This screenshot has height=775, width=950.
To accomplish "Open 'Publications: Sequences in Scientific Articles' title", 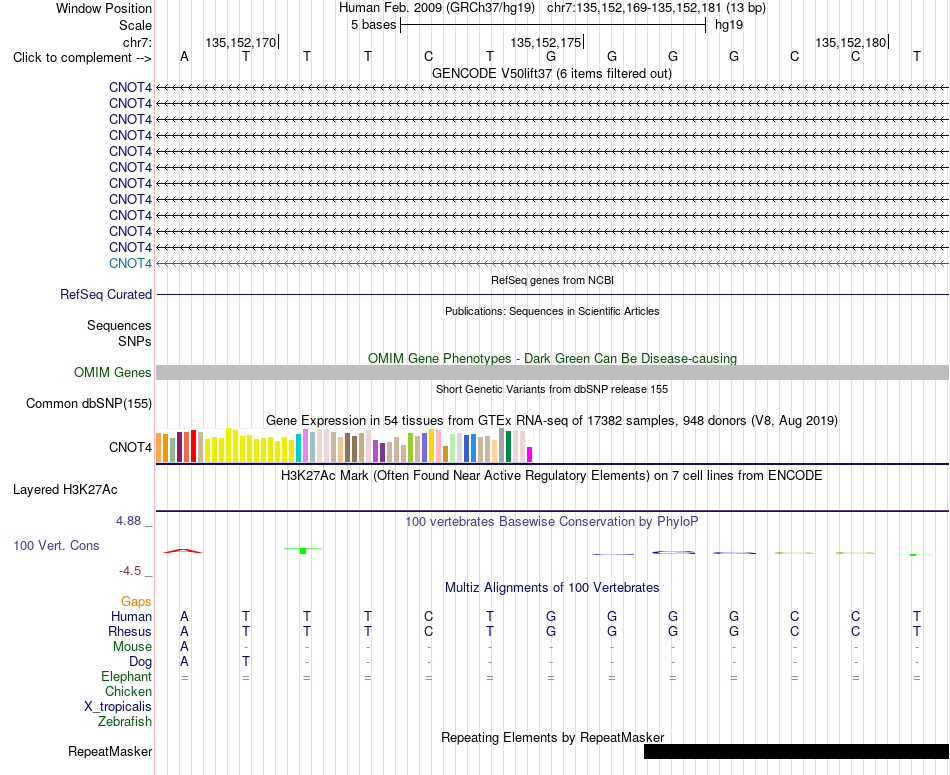I will [x=552, y=311].
